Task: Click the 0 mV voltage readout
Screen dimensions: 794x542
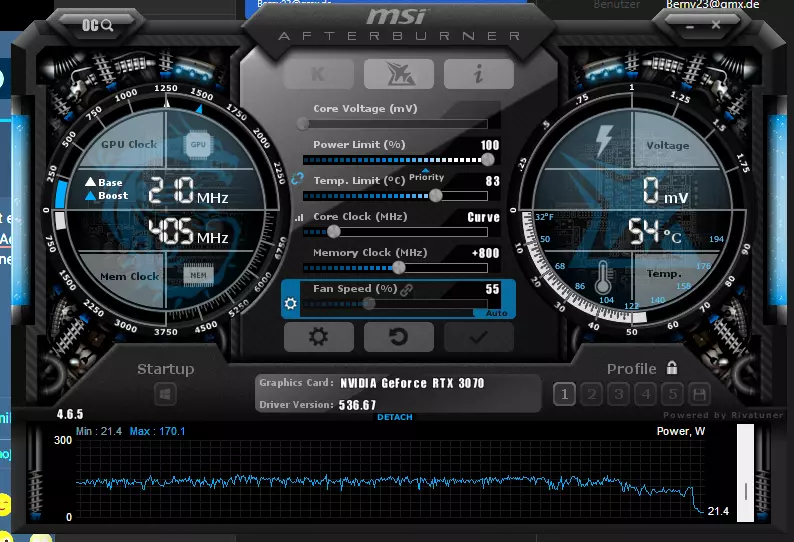Action: point(665,190)
